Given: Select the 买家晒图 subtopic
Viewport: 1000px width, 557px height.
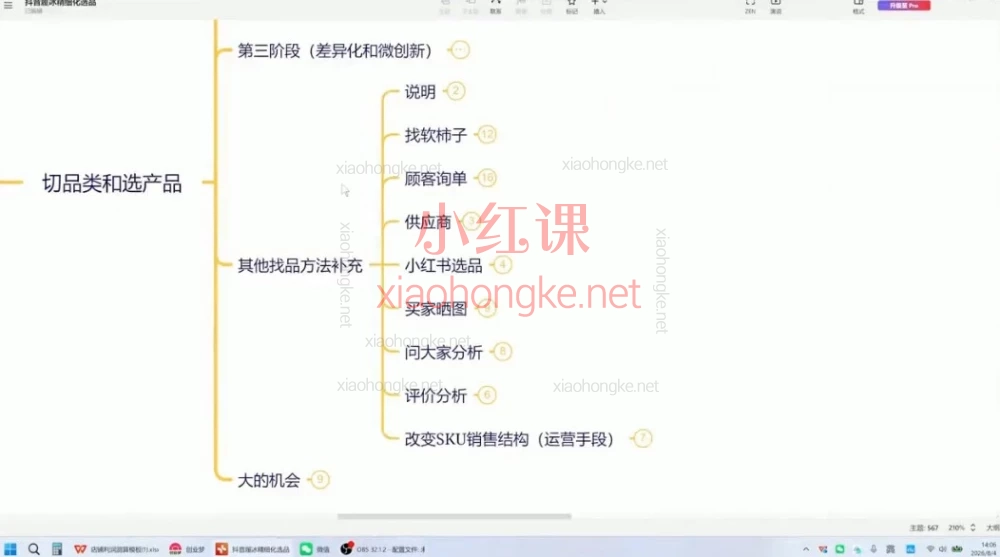Looking at the screenshot, I should click(436, 309).
